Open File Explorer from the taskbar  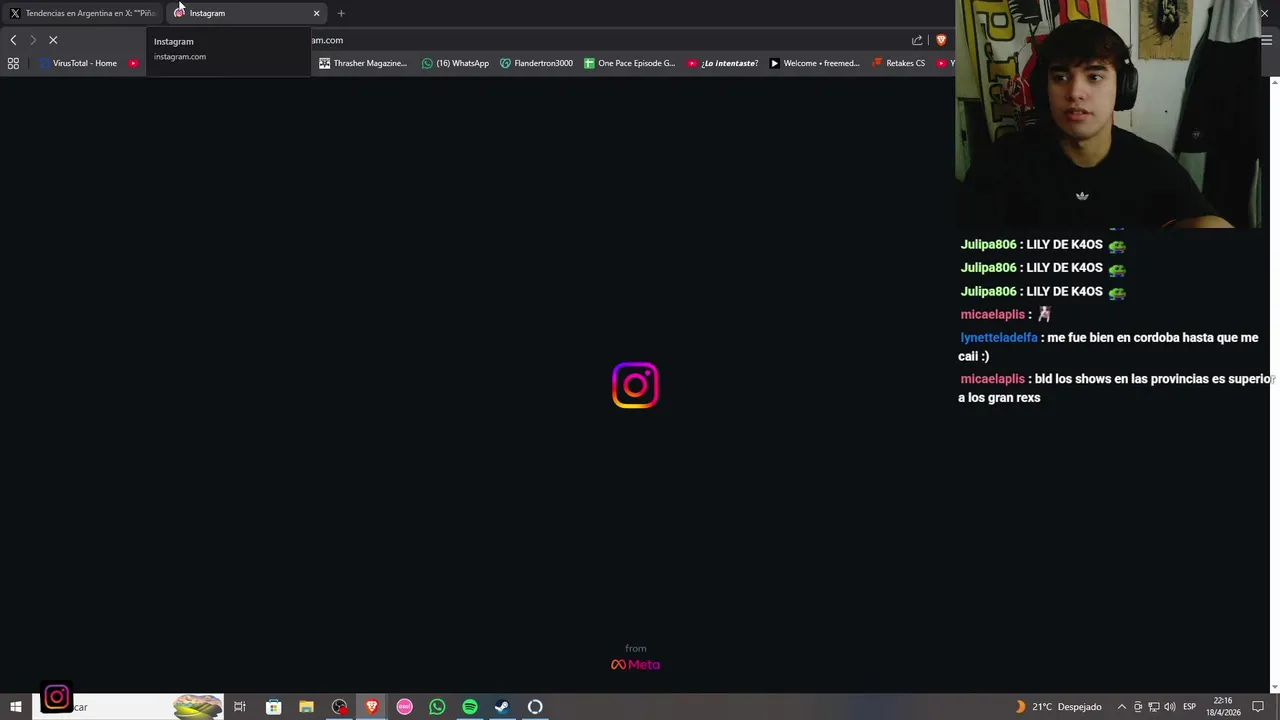[306, 707]
